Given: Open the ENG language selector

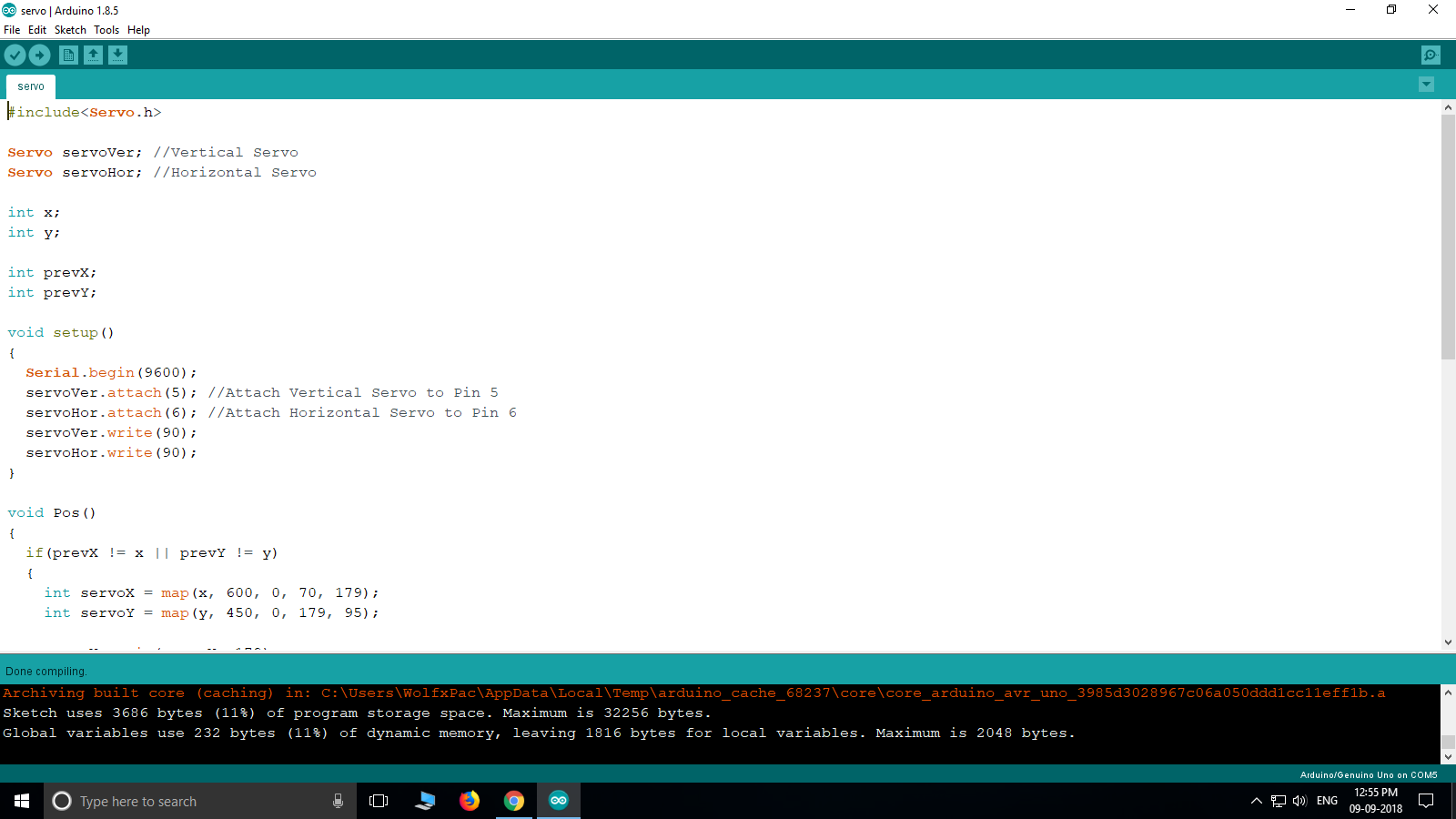Looking at the screenshot, I should click(1327, 801).
